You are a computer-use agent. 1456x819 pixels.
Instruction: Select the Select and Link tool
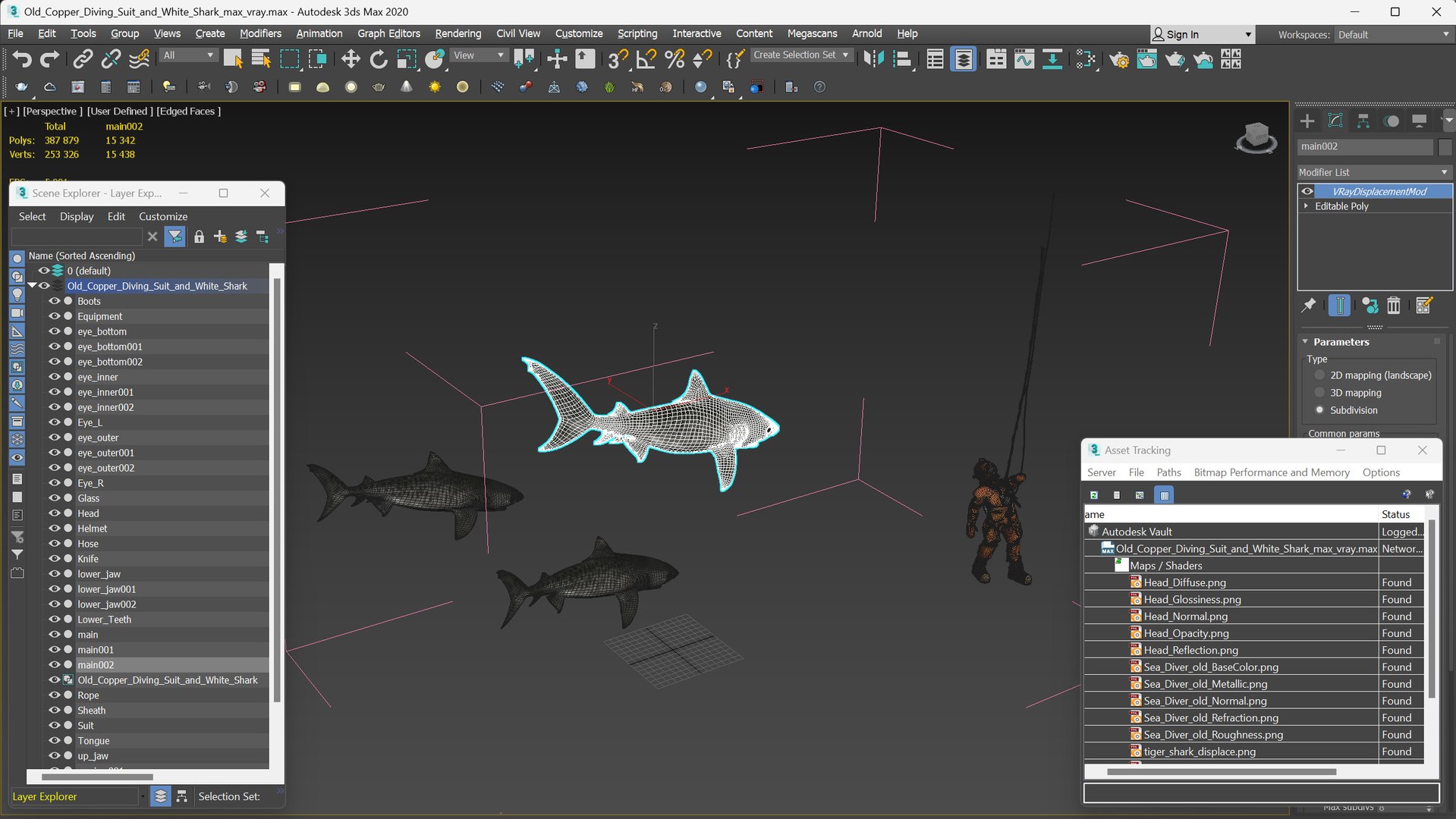coord(83,59)
